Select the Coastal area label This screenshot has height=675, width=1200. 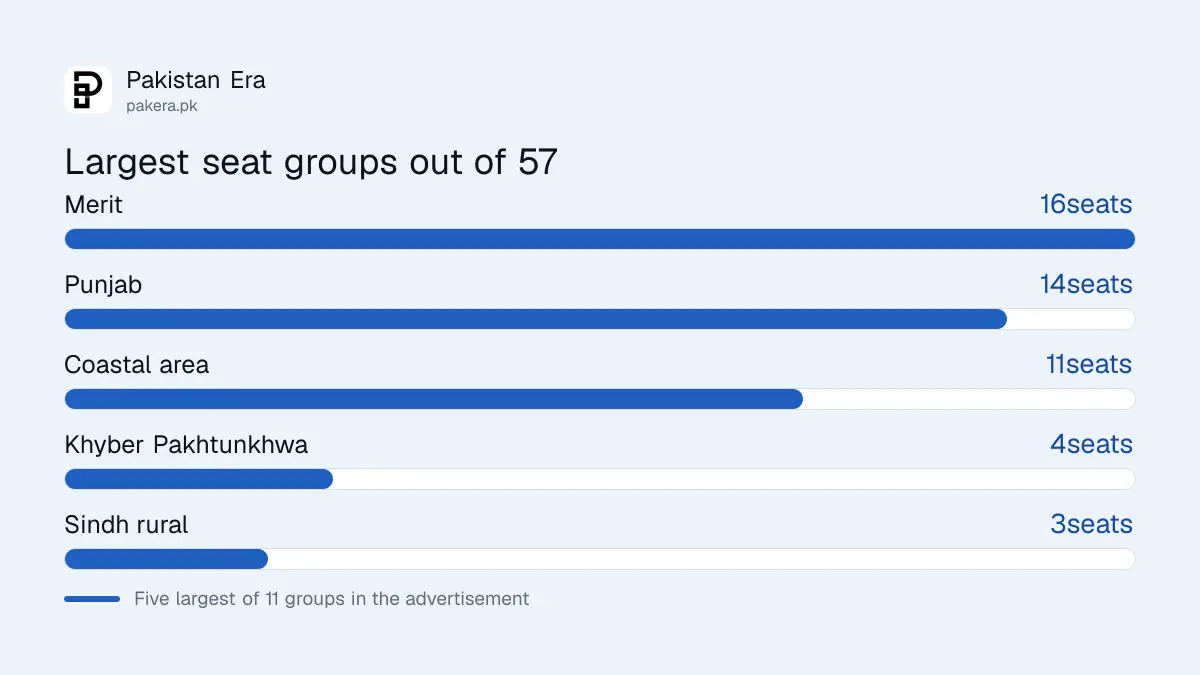point(137,365)
